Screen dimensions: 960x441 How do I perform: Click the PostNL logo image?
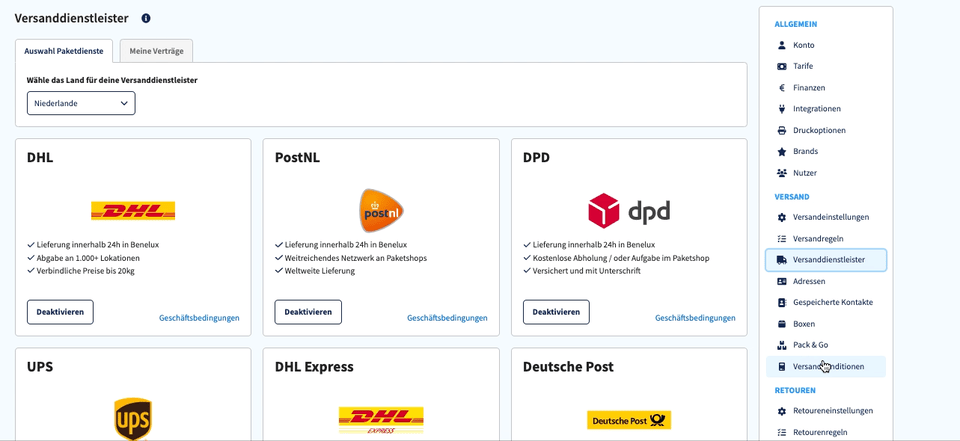click(x=381, y=211)
